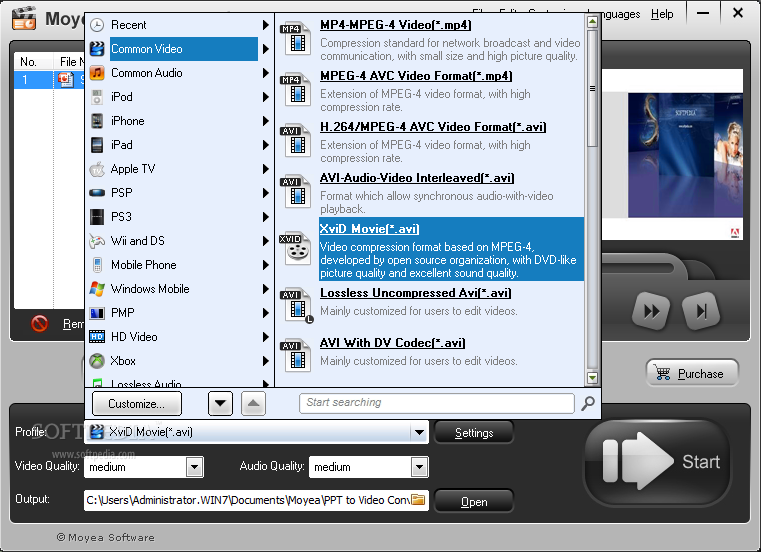Click the Recent clock icon
This screenshot has width=761, height=552.
coord(97,25)
